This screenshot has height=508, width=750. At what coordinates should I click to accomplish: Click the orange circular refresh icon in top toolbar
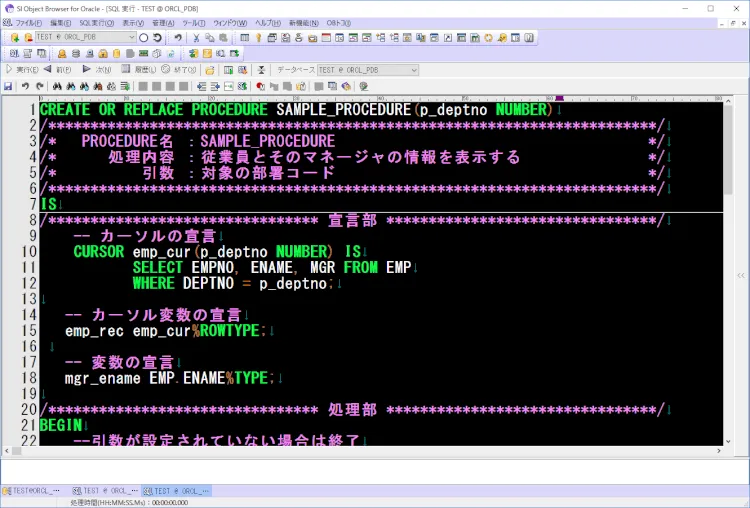pos(488,38)
